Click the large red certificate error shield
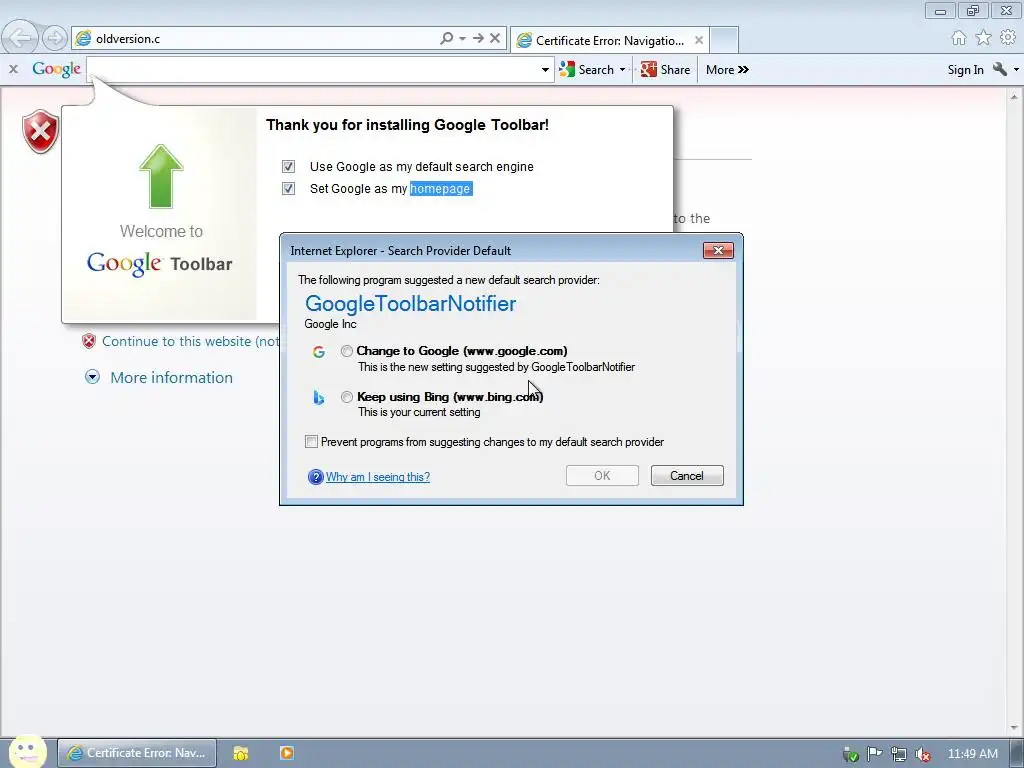 pos(40,132)
